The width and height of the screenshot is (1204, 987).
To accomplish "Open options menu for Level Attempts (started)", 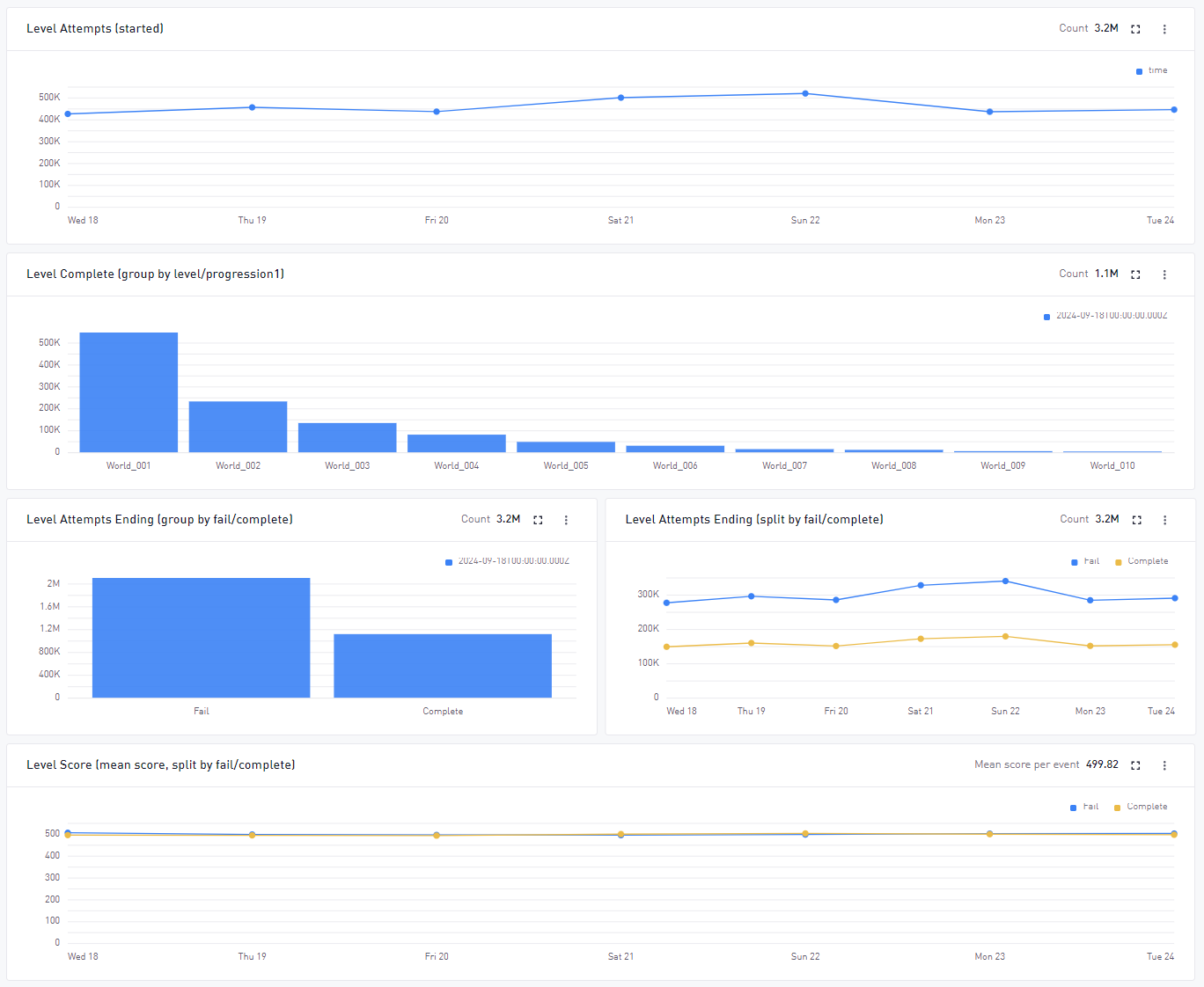I will (x=1164, y=29).
